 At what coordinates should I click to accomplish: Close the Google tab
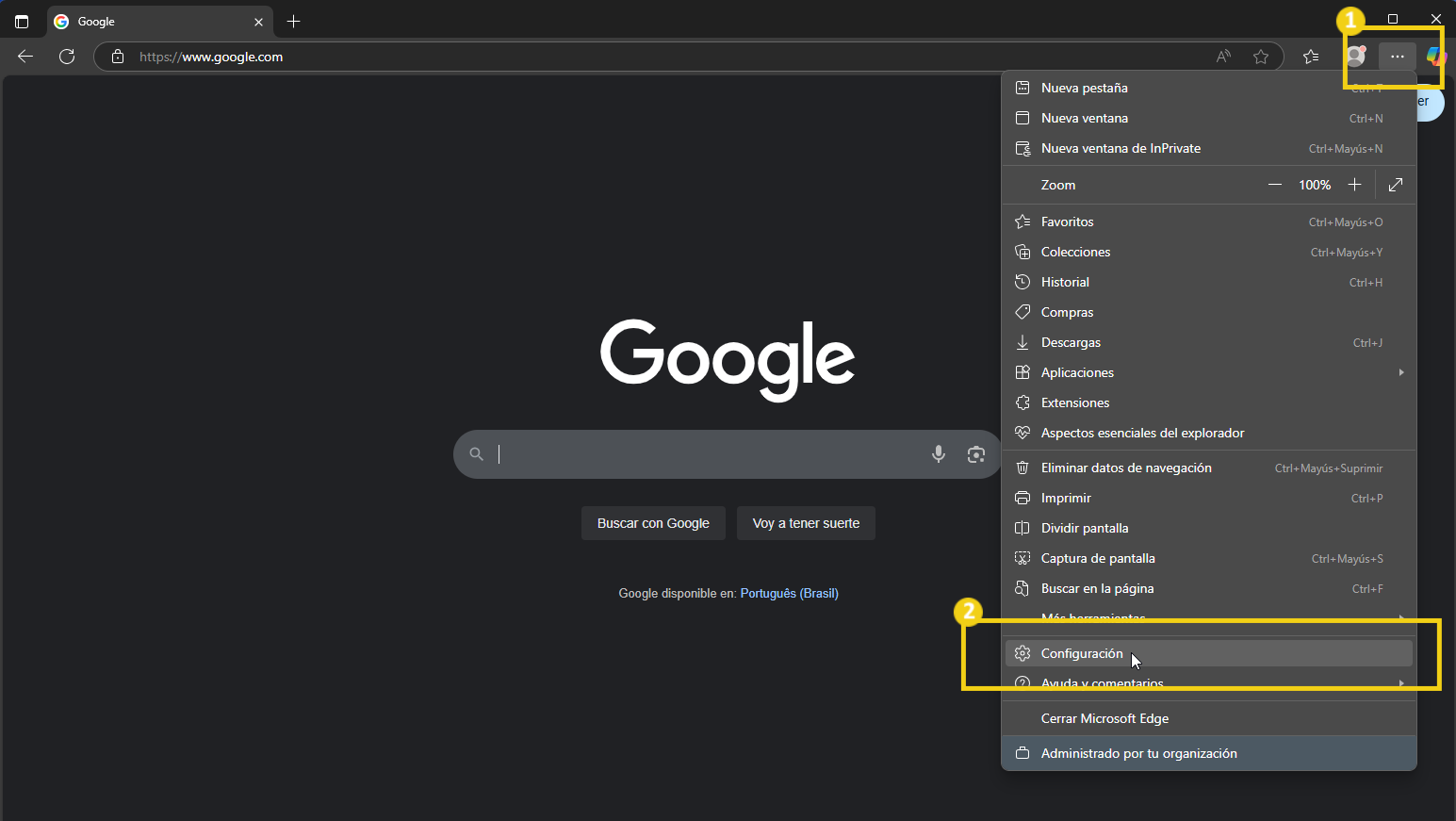point(258,22)
